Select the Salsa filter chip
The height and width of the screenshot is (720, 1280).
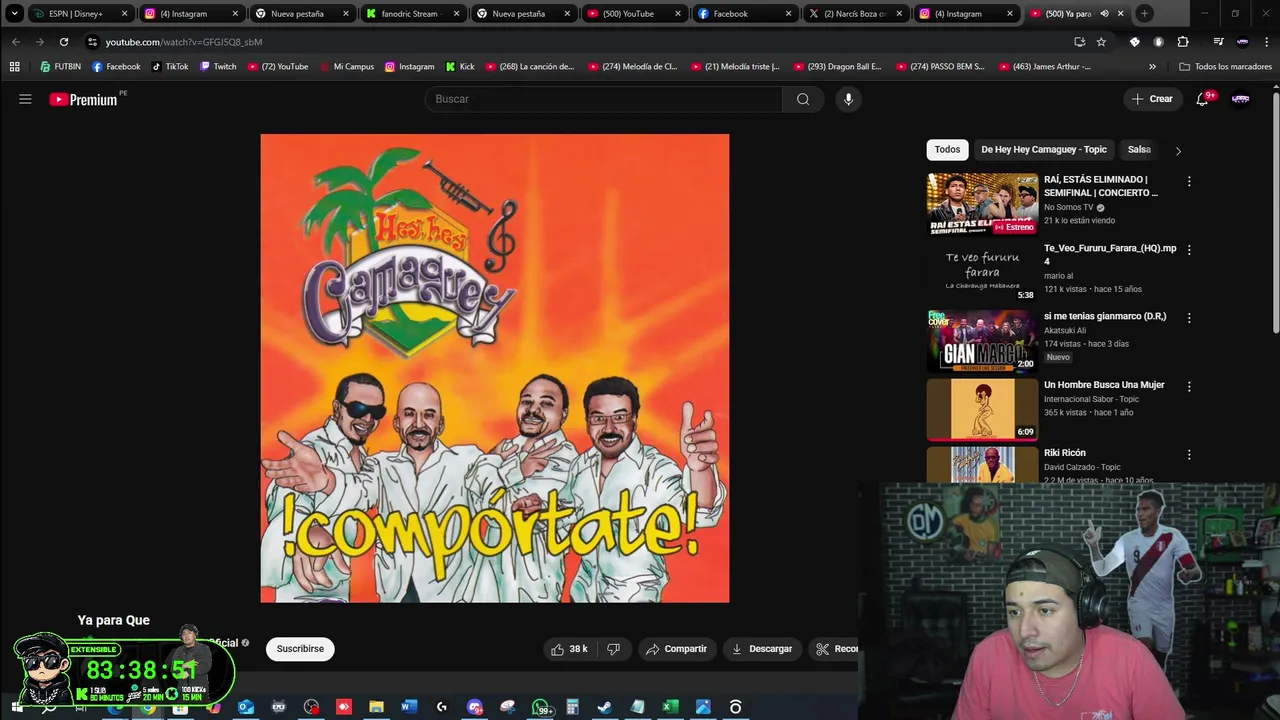[x=1139, y=150]
